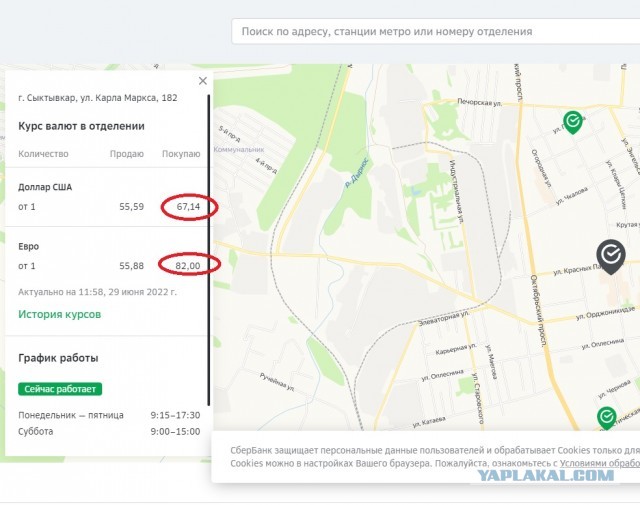Click ул. Катаева label on map
Screen dimensions: 640x505
click(429, 422)
